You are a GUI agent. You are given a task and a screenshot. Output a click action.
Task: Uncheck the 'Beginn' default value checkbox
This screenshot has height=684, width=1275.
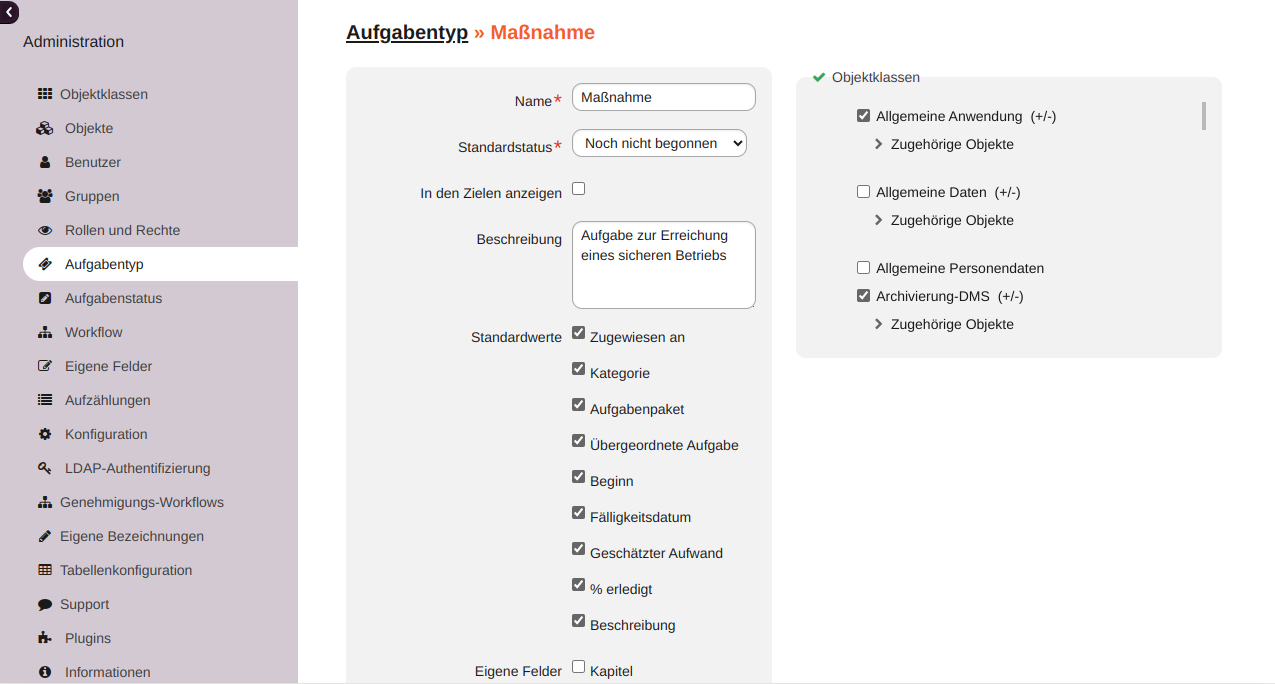click(x=578, y=476)
